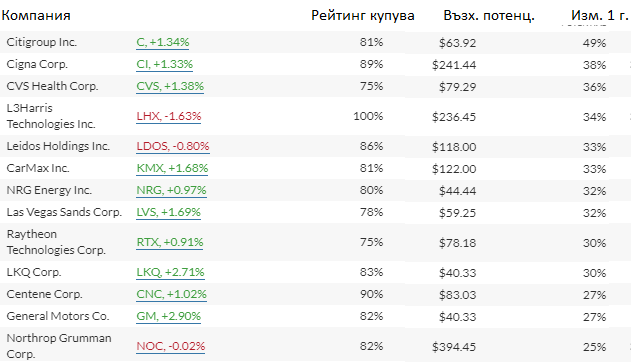Select the $394.45 price for Northrop Grumman
632x362 pixels.
click(454, 347)
